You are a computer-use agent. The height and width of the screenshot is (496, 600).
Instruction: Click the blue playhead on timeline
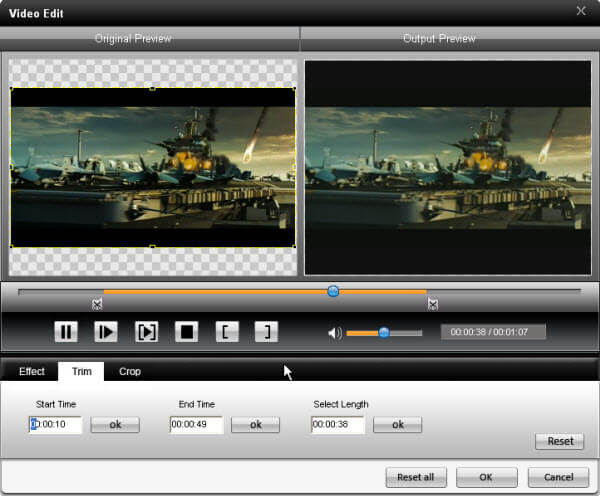pos(333,291)
